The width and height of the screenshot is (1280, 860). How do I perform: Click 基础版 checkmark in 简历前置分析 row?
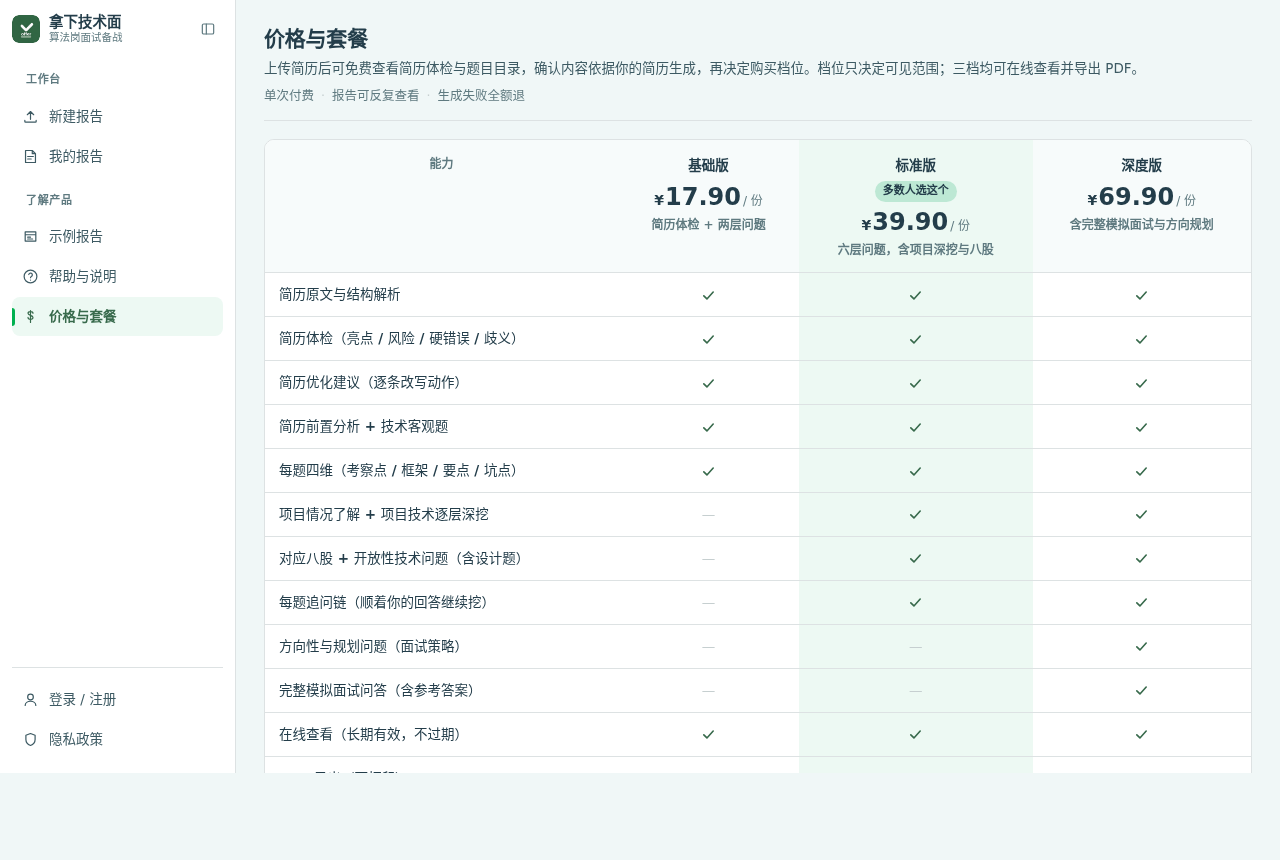(x=708, y=427)
